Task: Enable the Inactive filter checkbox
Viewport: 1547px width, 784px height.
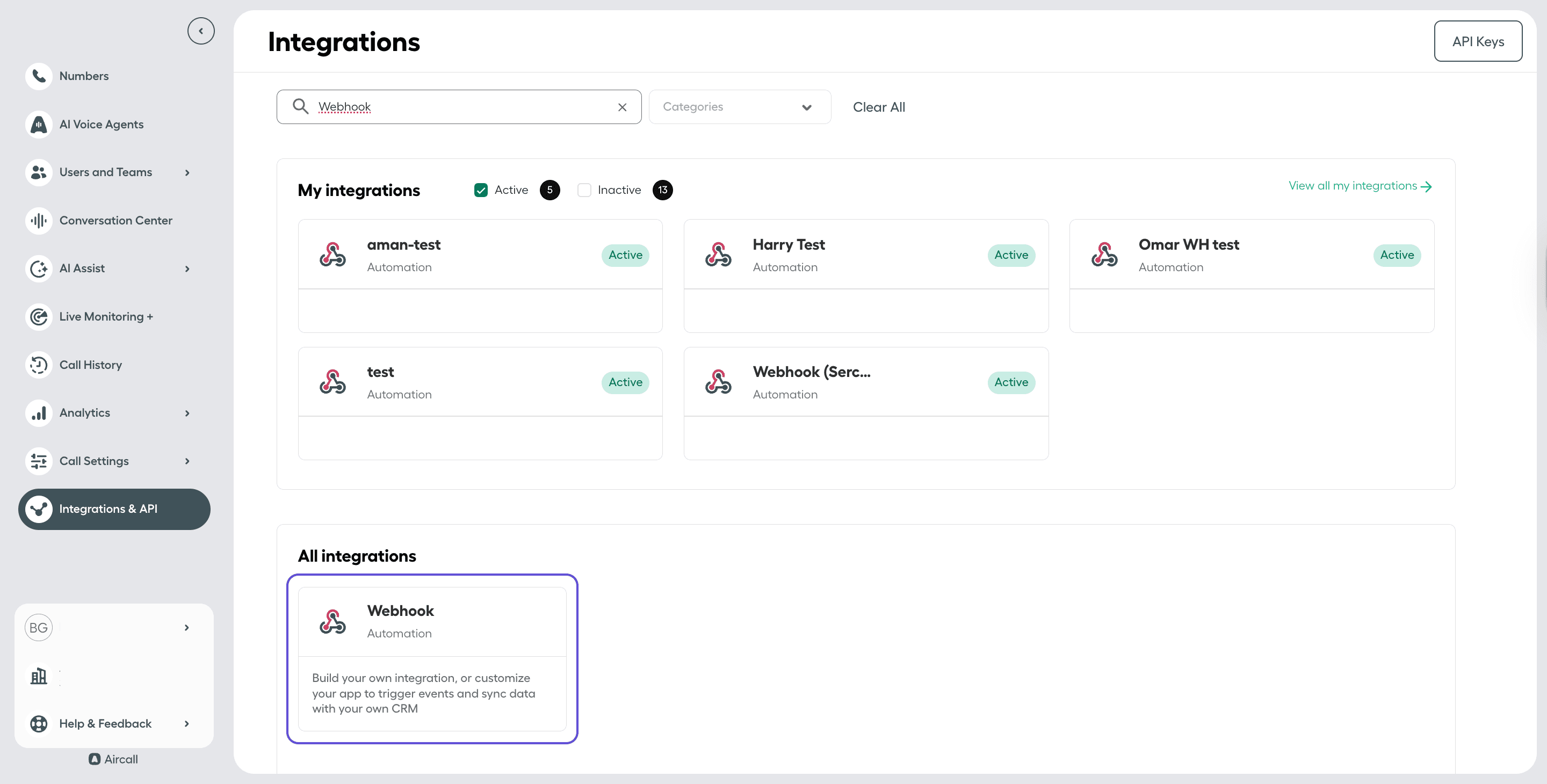Action: (584, 190)
